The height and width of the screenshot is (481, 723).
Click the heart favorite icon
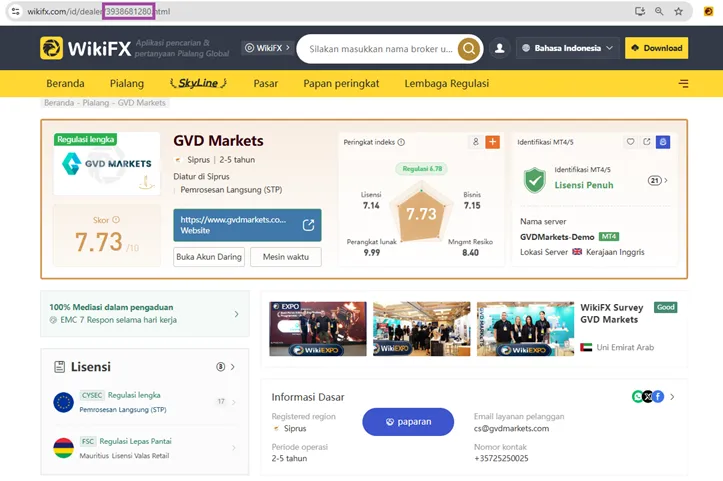pyautogui.click(x=630, y=142)
